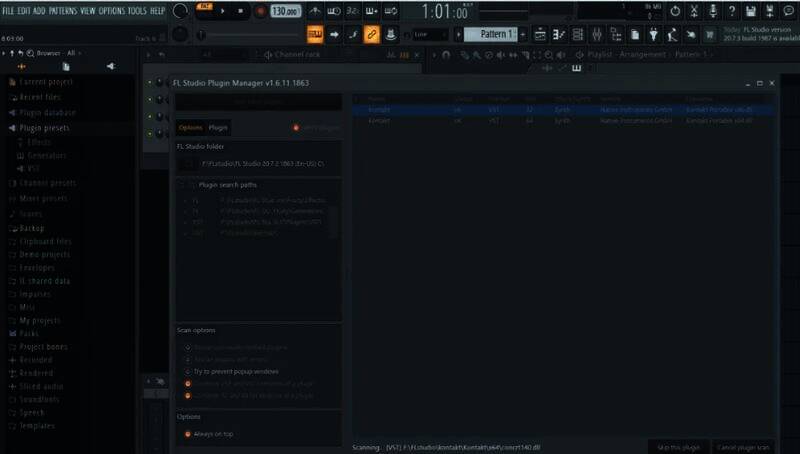Open the plugin picker plug icon
The height and width of the screenshot is (454, 800).
654,34
